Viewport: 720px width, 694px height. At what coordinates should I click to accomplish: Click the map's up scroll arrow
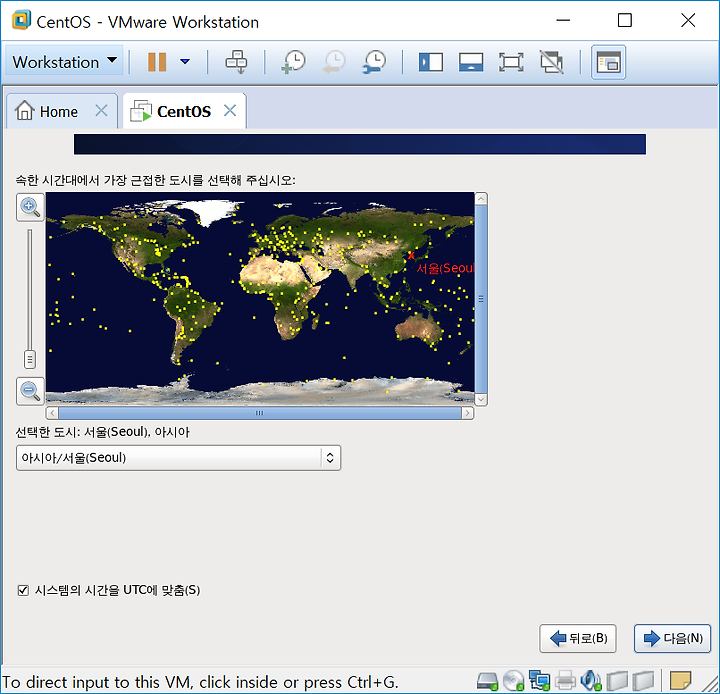481,198
